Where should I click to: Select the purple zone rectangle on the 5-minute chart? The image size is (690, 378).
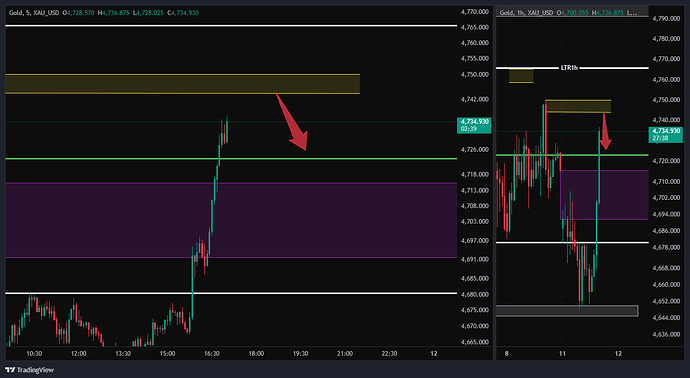(231, 220)
